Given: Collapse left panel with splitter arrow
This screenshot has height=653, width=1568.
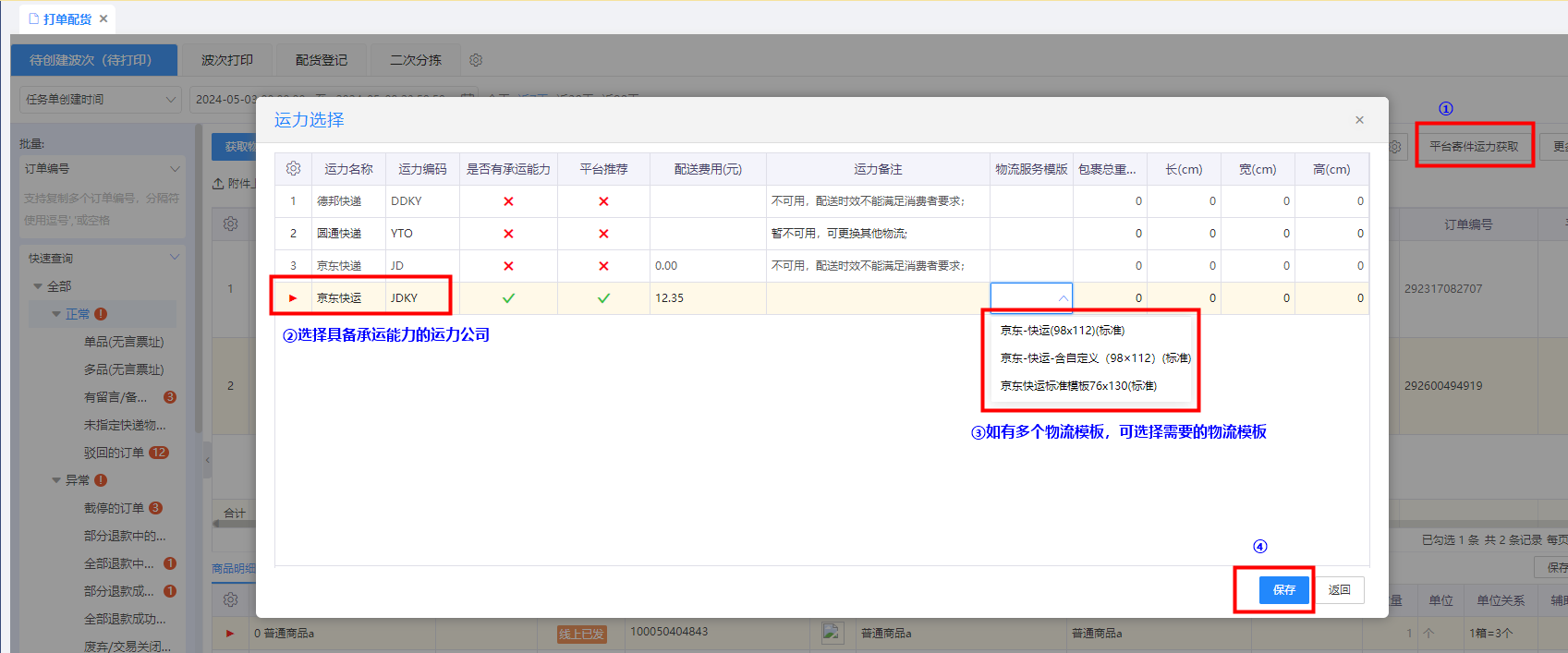Looking at the screenshot, I should coord(207,459).
